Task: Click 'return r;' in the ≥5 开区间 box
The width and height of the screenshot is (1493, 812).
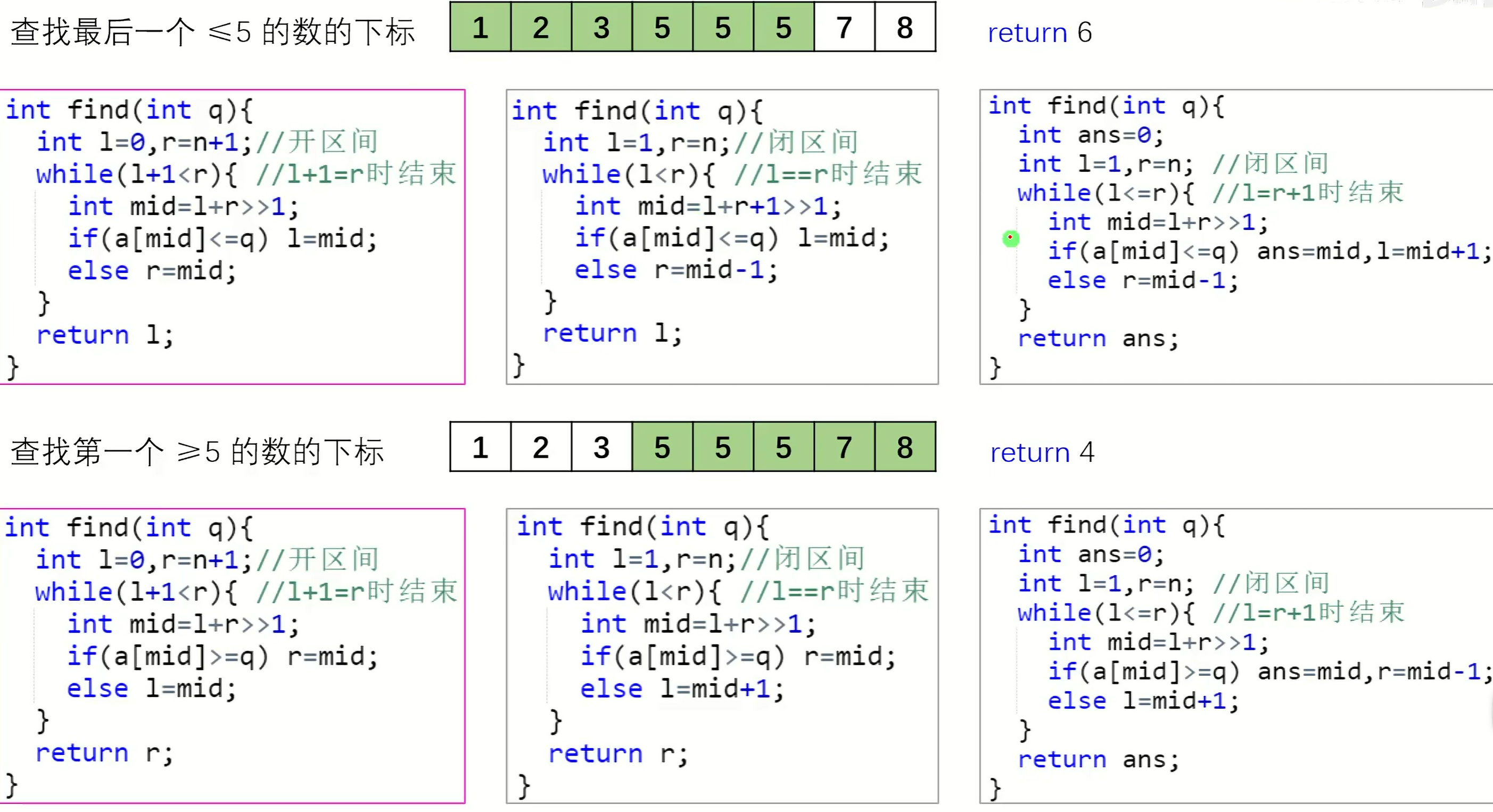Action: 104,753
